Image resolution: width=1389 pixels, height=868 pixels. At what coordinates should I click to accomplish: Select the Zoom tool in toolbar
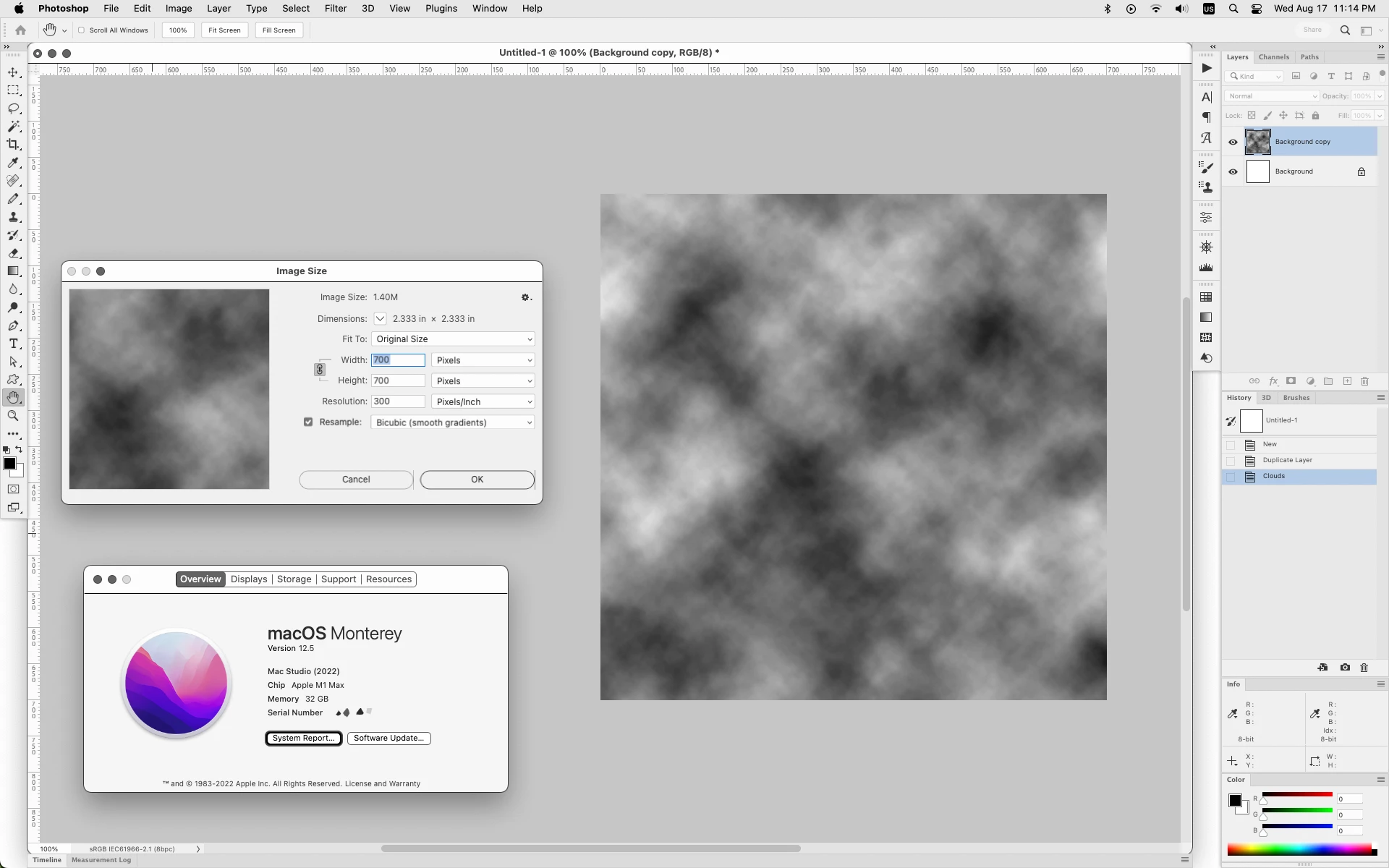13,416
